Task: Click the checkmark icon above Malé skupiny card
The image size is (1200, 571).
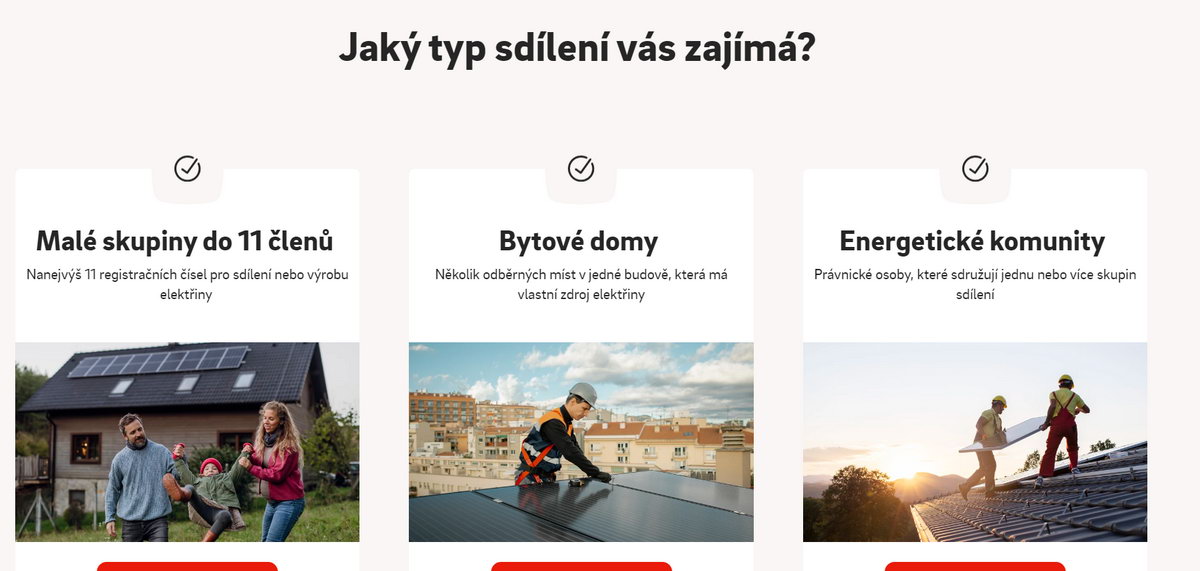Action: coord(187,168)
